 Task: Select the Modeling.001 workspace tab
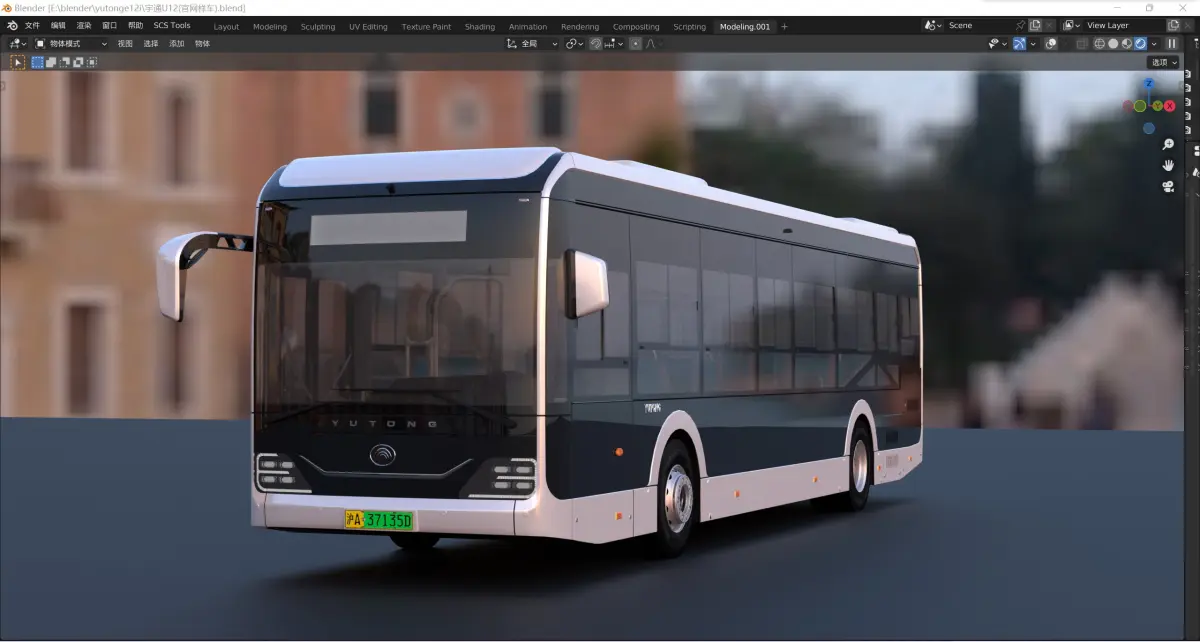click(745, 27)
